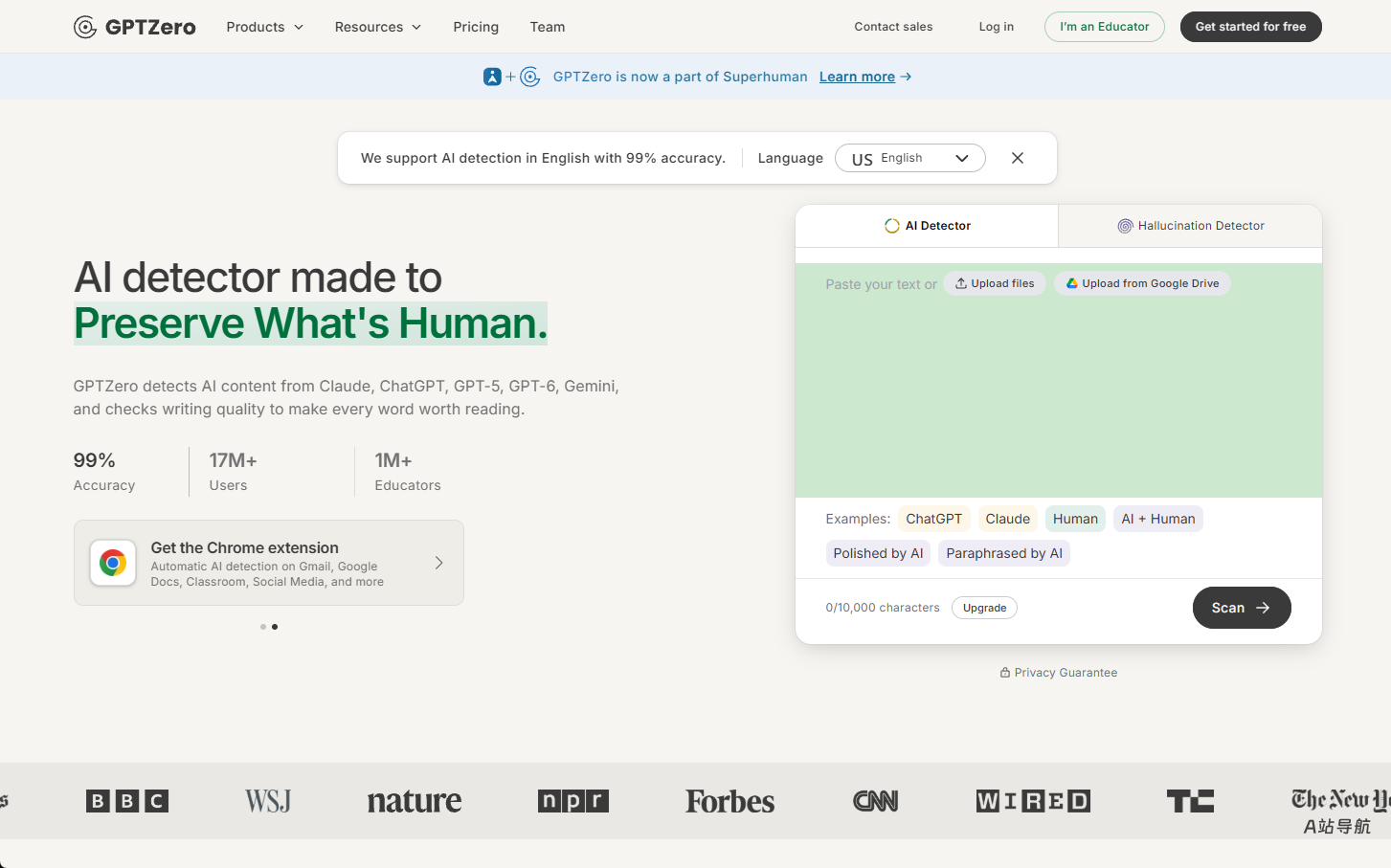
Task: Upload from Google Drive
Action: coord(1143,283)
